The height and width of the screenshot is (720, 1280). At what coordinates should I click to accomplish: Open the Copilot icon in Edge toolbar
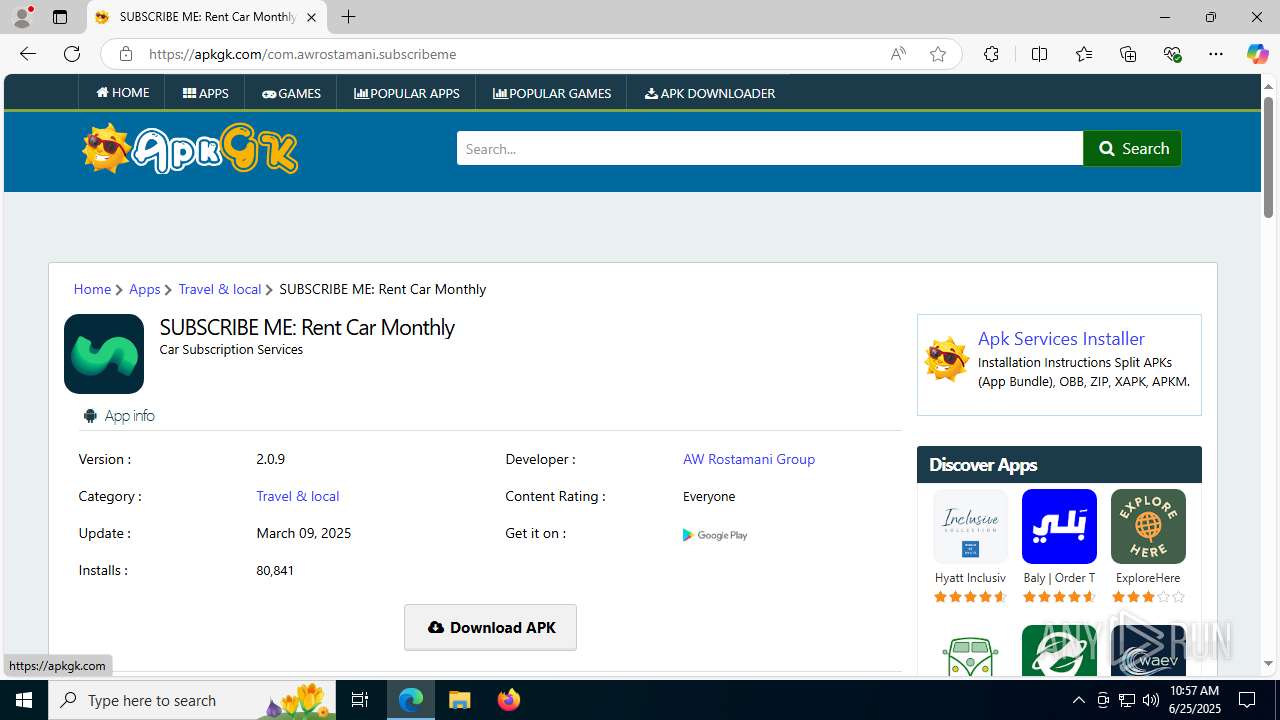(1257, 54)
